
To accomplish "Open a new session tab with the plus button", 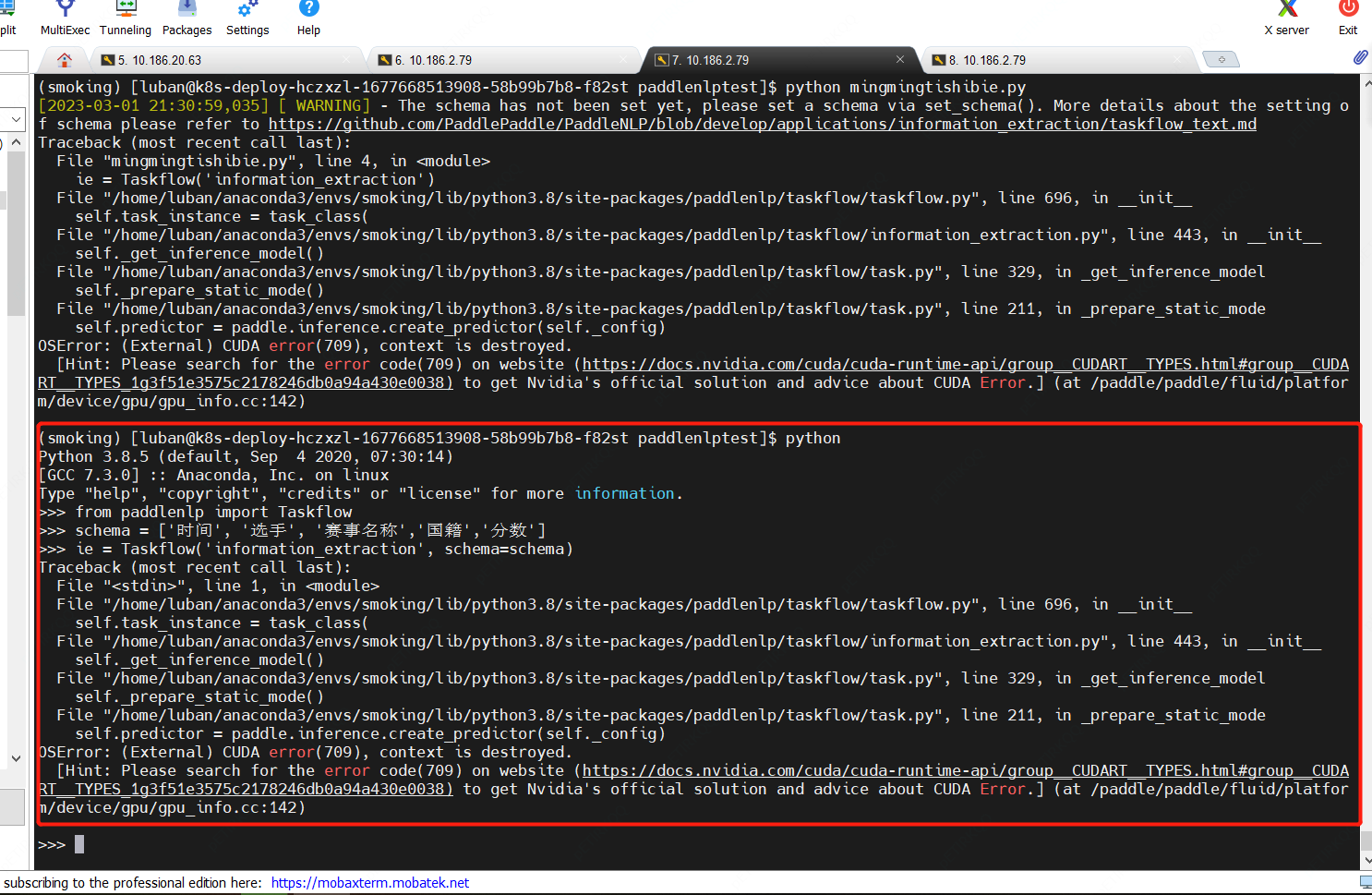I will pos(1222,57).
